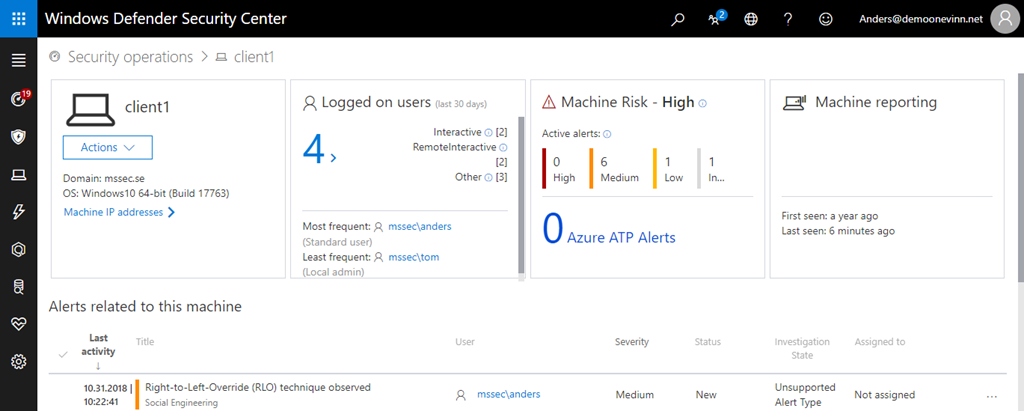Go to Security operations breadcrumb
Image resolution: width=1024 pixels, height=411 pixels.
(x=130, y=57)
